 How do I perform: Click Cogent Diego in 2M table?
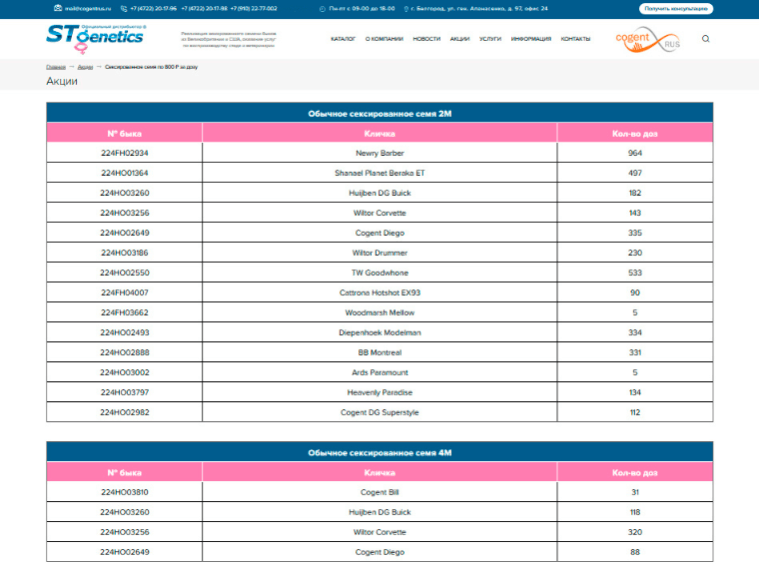(x=380, y=233)
